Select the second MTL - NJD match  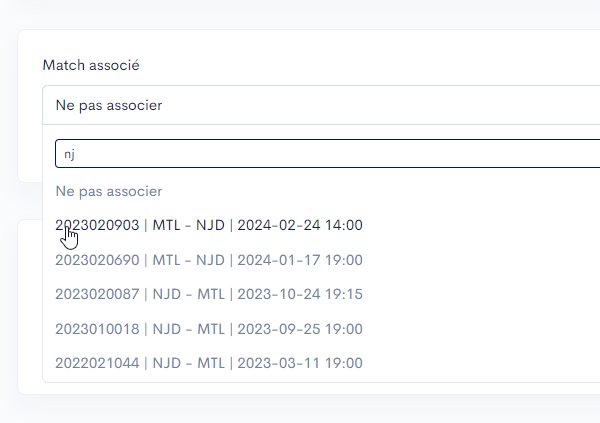point(208,260)
